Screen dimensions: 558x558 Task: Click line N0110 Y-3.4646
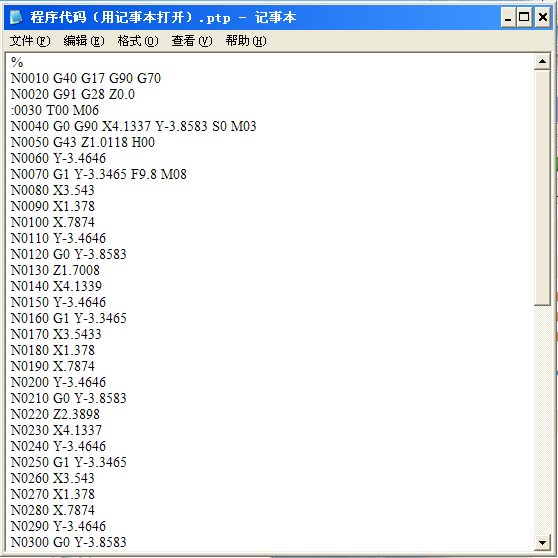coord(58,238)
